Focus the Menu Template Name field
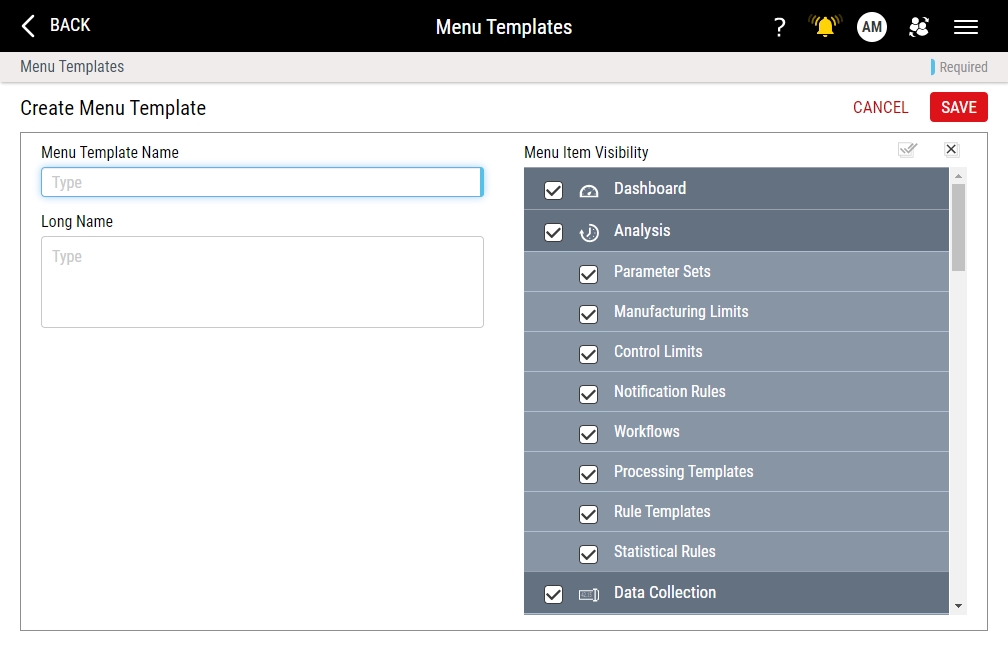This screenshot has height=648, width=1008. [261, 182]
